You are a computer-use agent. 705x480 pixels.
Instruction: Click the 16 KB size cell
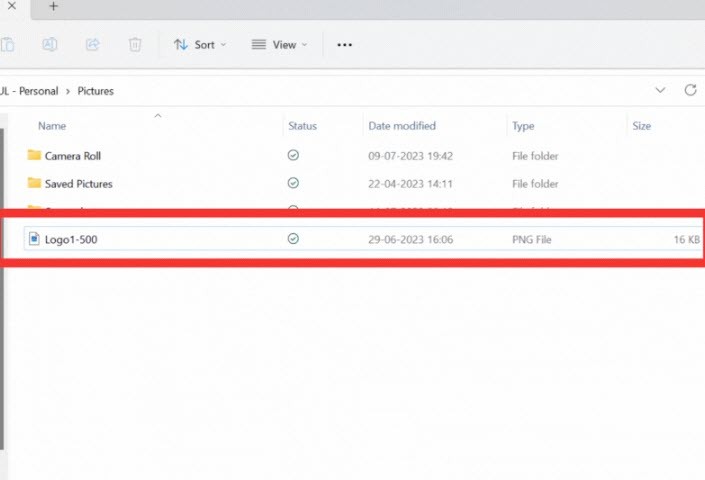[x=686, y=240]
